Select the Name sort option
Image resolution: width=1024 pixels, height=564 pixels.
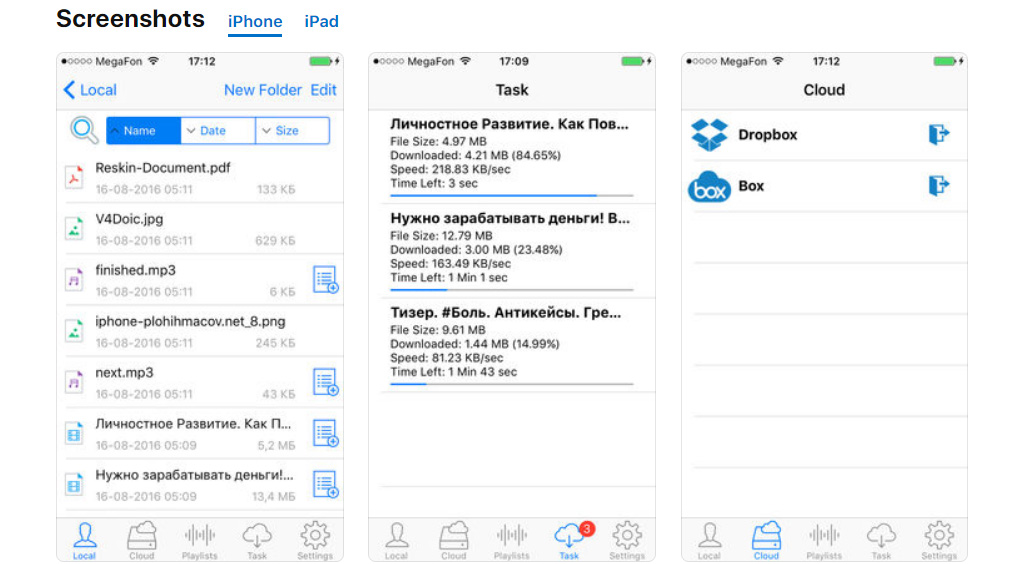pyautogui.click(x=144, y=131)
